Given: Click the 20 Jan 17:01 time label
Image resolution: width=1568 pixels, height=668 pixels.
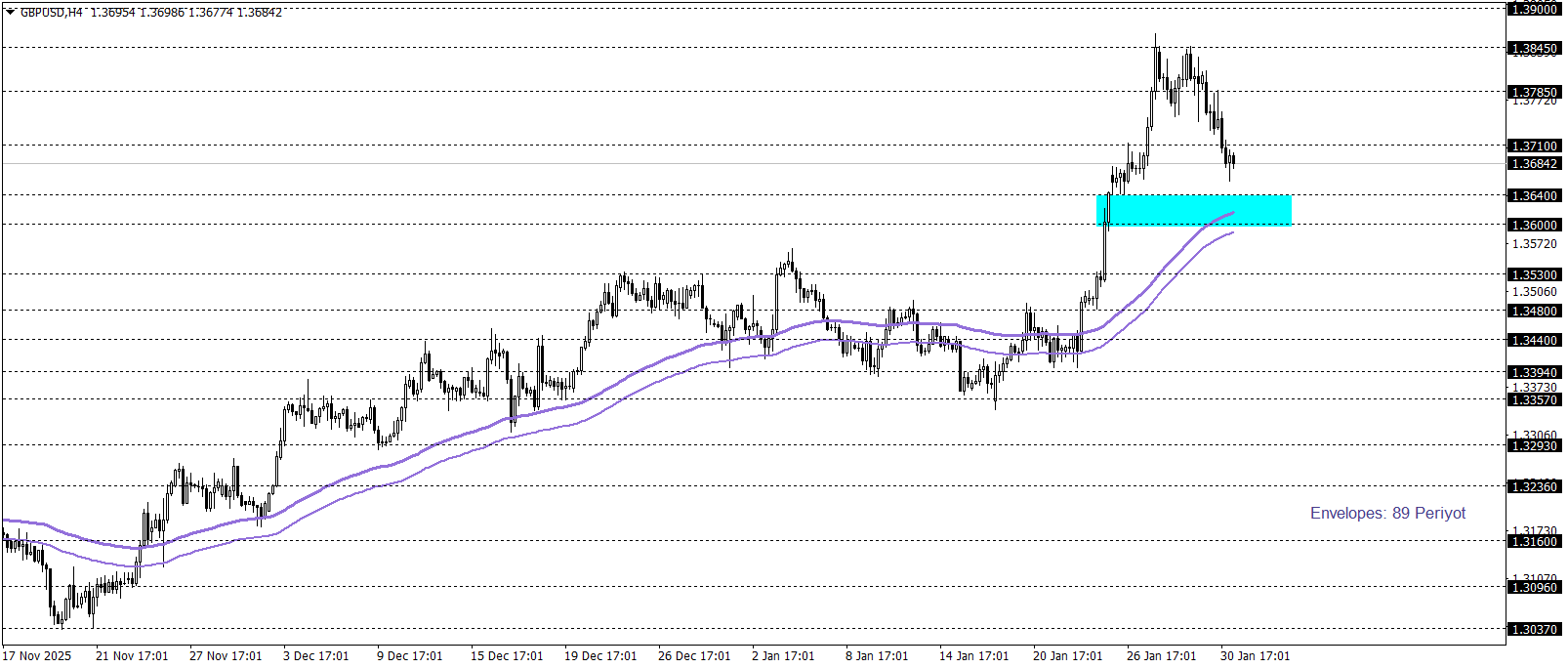Looking at the screenshot, I should tap(1067, 655).
